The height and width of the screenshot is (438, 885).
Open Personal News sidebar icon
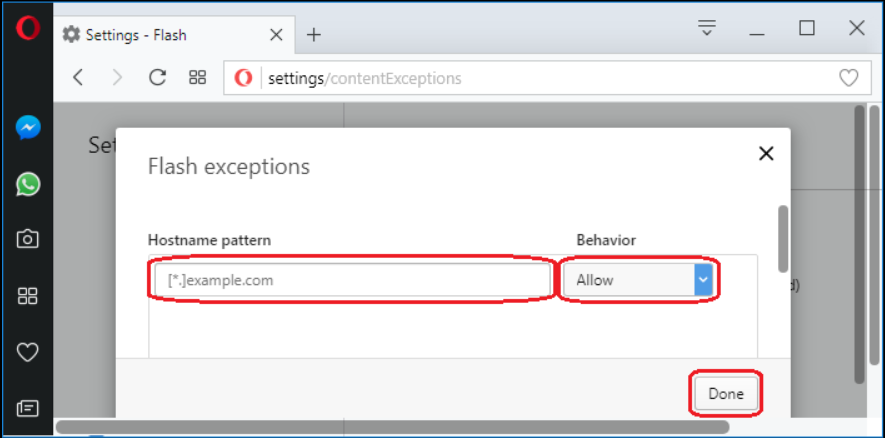pos(28,408)
